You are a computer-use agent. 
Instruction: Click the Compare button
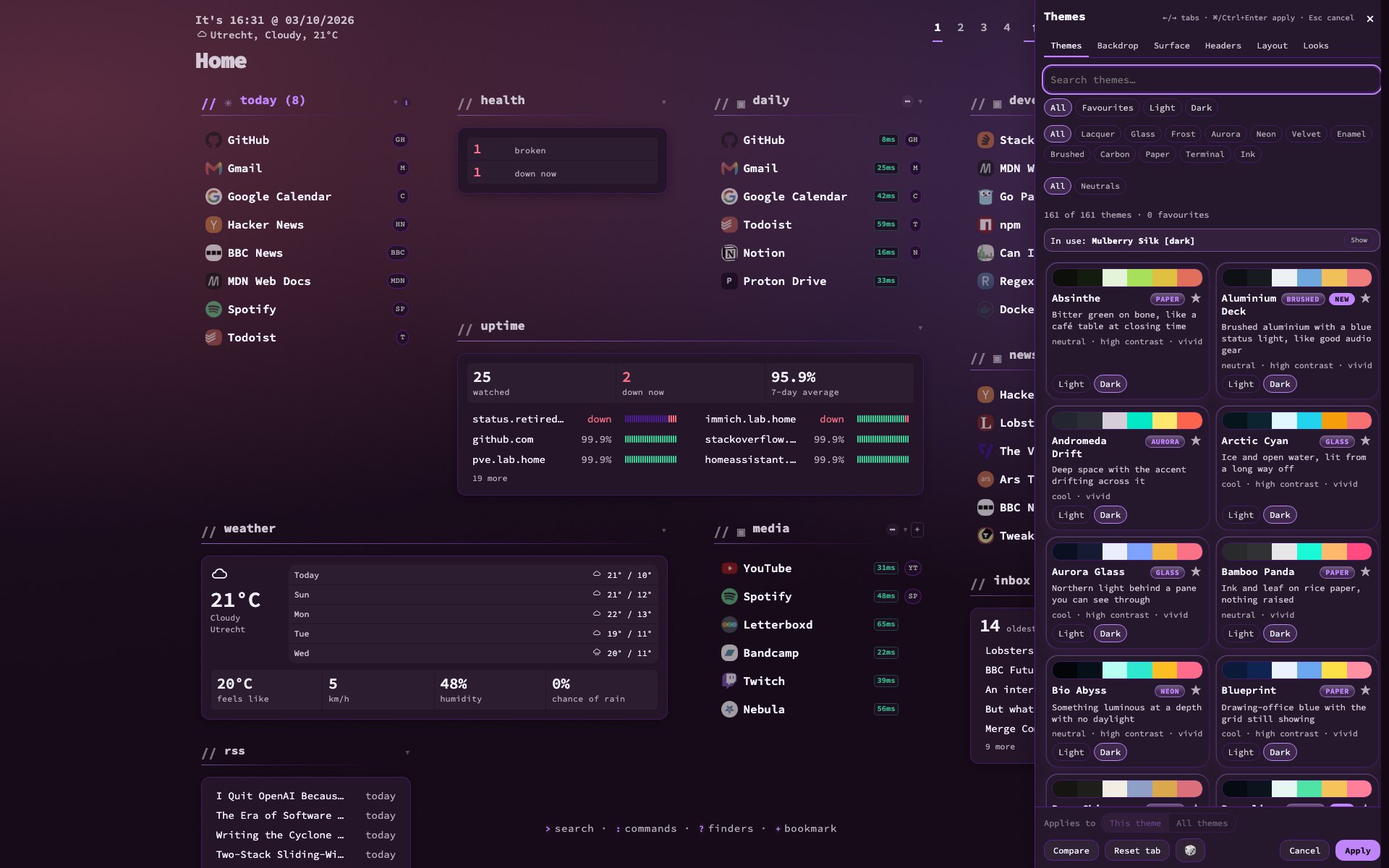click(x=1071, y=851)
